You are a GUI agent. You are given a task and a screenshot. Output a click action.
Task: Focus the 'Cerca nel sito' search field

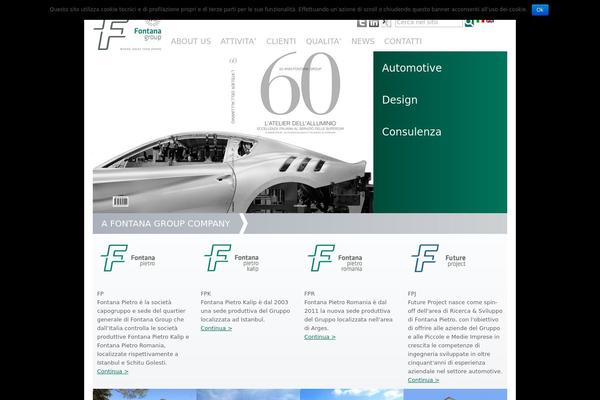[x=429, y=23]
